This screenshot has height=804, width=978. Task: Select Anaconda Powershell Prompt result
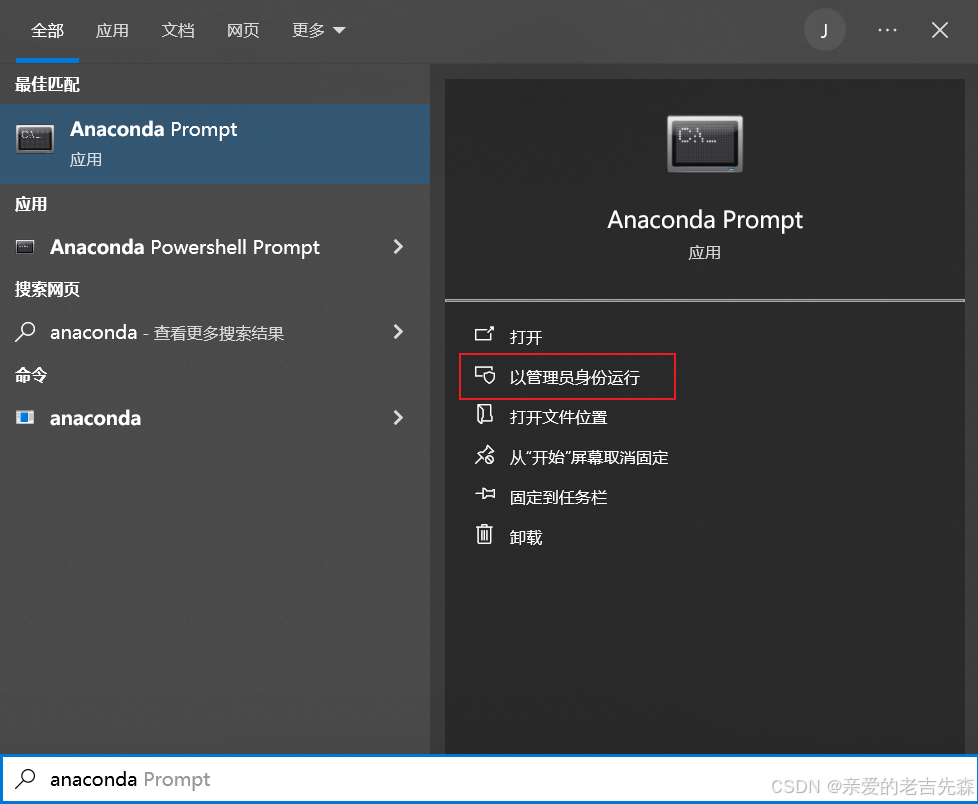pos(215,247)
